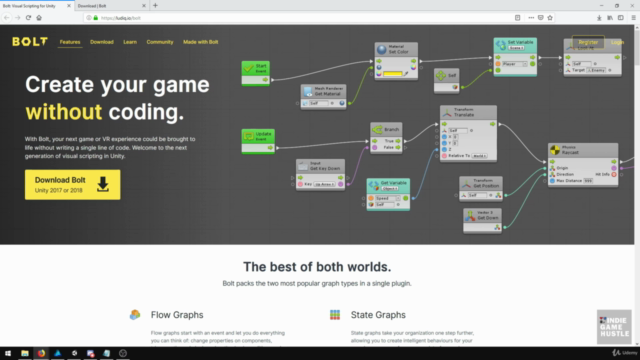Image resolution: width=640 pixels, height=360 pixels.
Task: Click the site security padlock icon
Action: point(96,18)
